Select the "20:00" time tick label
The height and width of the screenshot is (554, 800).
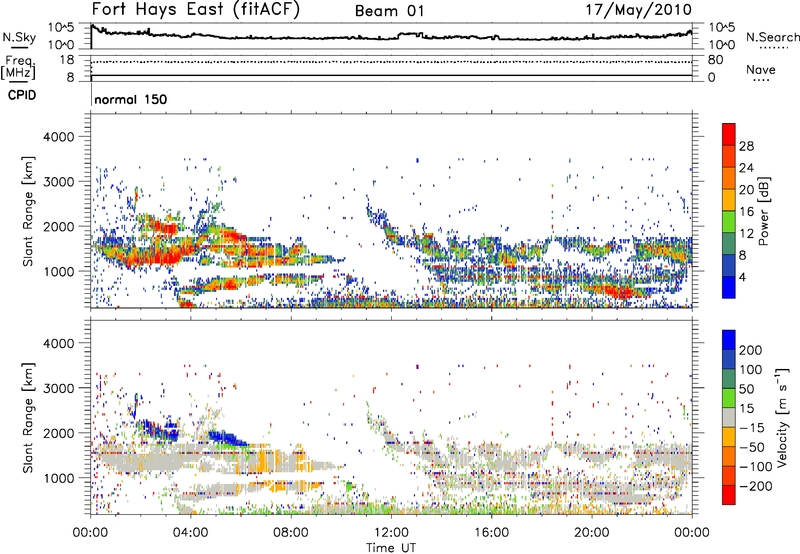pyautogui.click(x=592, y=533)
